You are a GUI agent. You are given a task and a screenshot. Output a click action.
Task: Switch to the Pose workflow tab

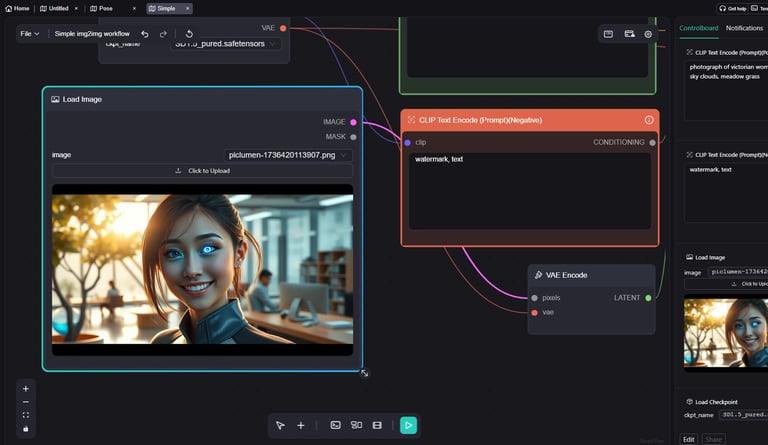coord(101,8)
